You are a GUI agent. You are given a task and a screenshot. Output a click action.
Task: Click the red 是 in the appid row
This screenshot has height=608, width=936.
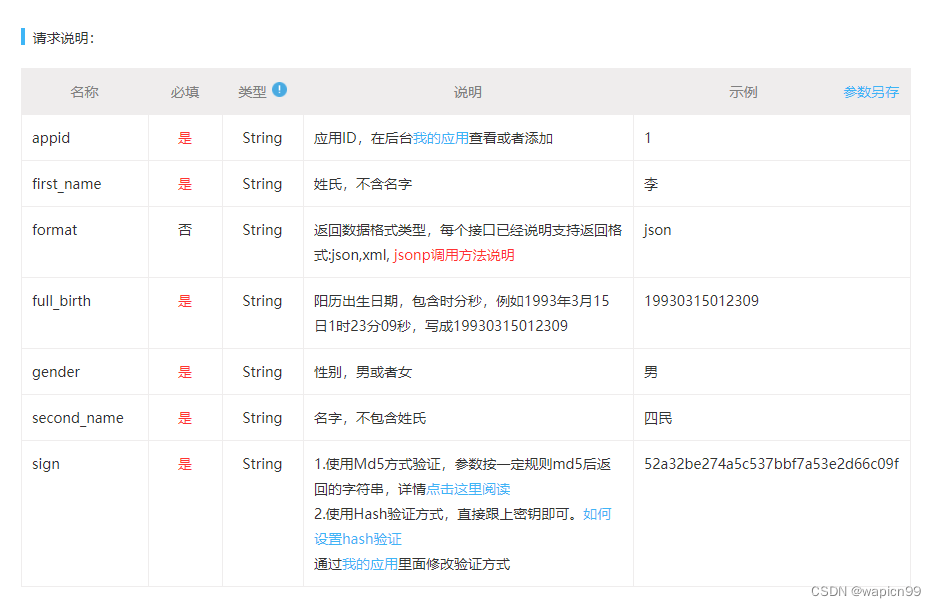pos(185,138)
